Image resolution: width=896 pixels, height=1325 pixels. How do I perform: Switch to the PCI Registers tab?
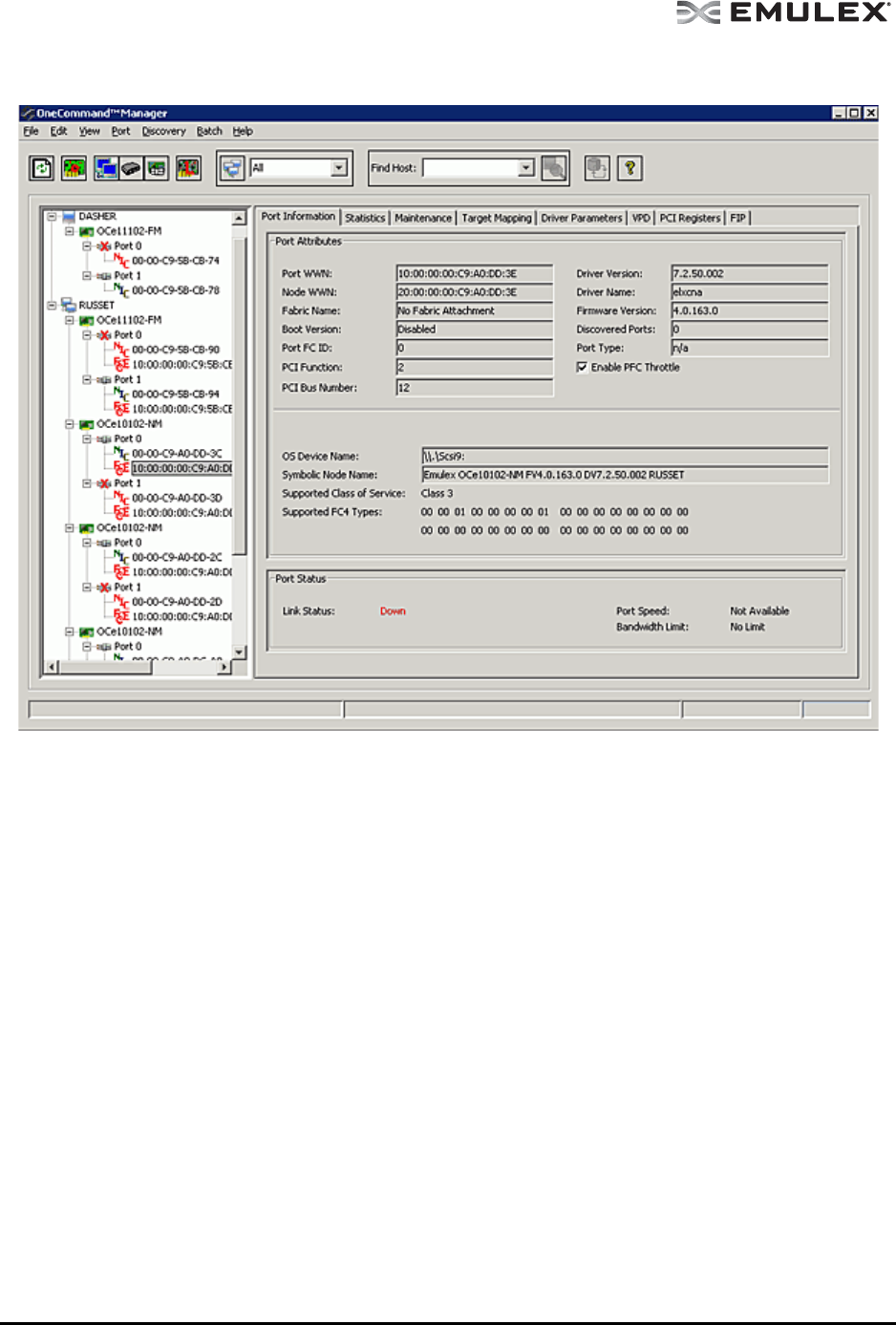tap(690, 218)
